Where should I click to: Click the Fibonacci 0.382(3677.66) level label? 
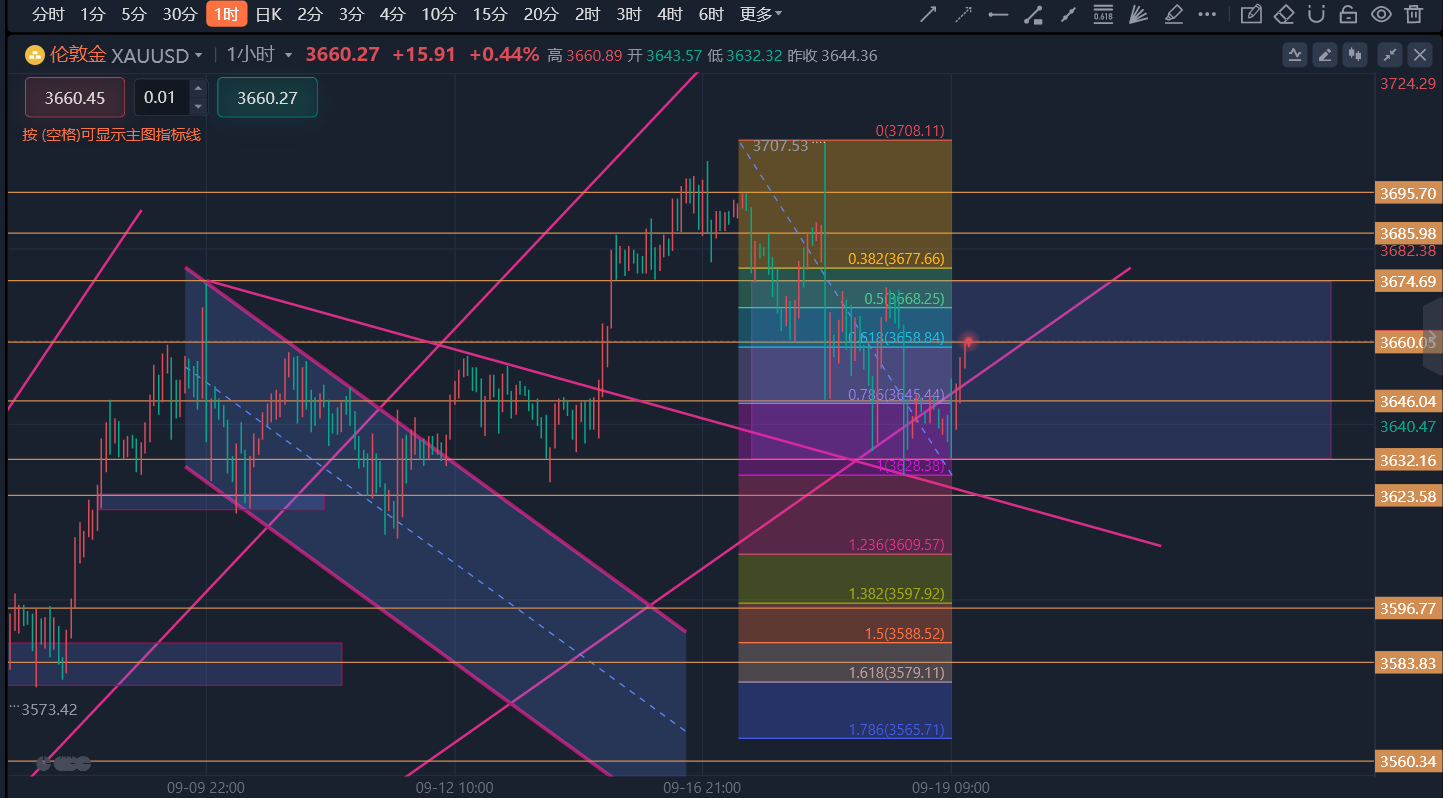[x=896, y=259]
